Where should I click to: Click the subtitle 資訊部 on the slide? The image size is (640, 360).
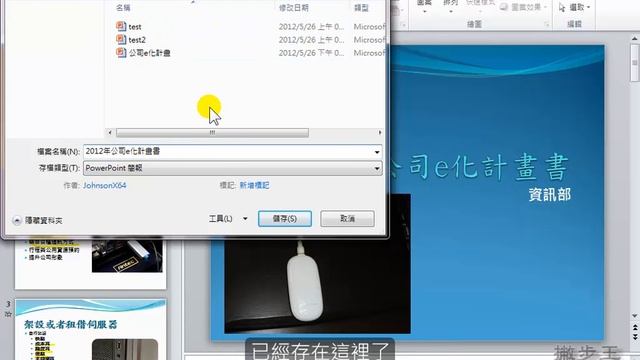click(x=549, y=195)
